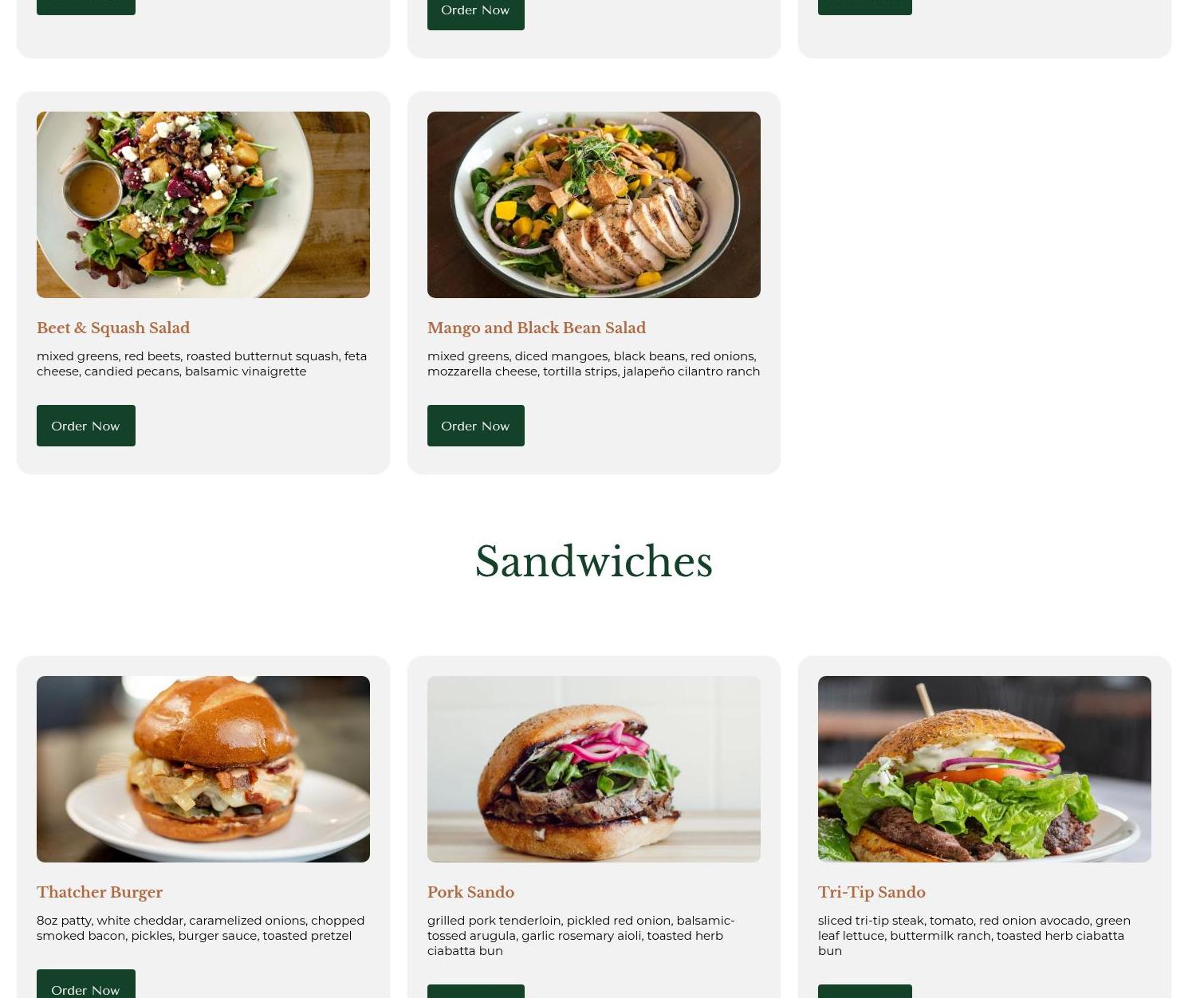Click the Beet & Squash Salad ingredients text
The width and height of the screenshot is (1204, 998).
click(203, 363)
